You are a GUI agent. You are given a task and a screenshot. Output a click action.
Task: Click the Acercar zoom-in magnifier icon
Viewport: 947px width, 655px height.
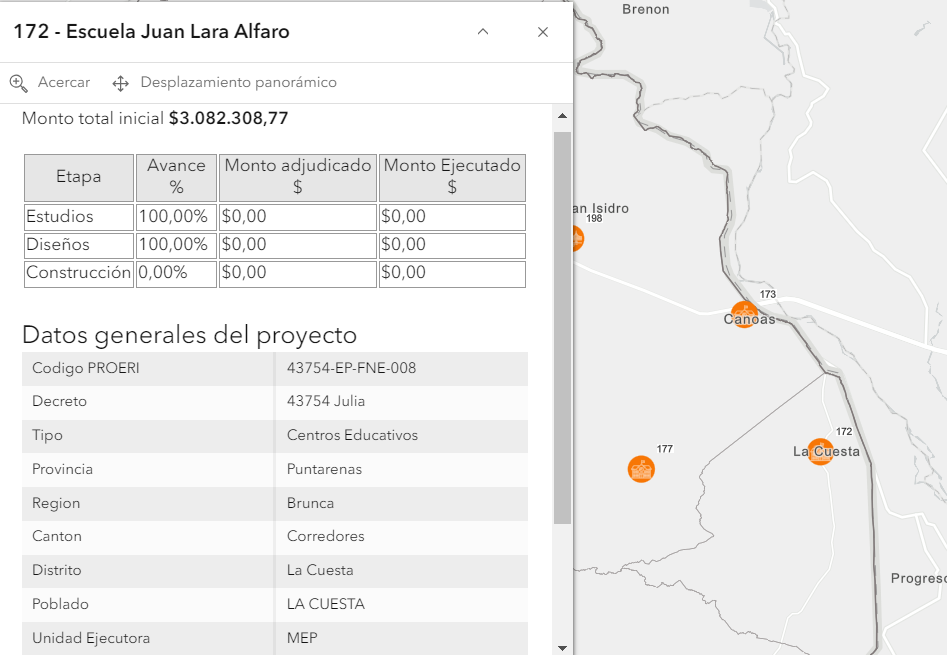tap(19, 83)
